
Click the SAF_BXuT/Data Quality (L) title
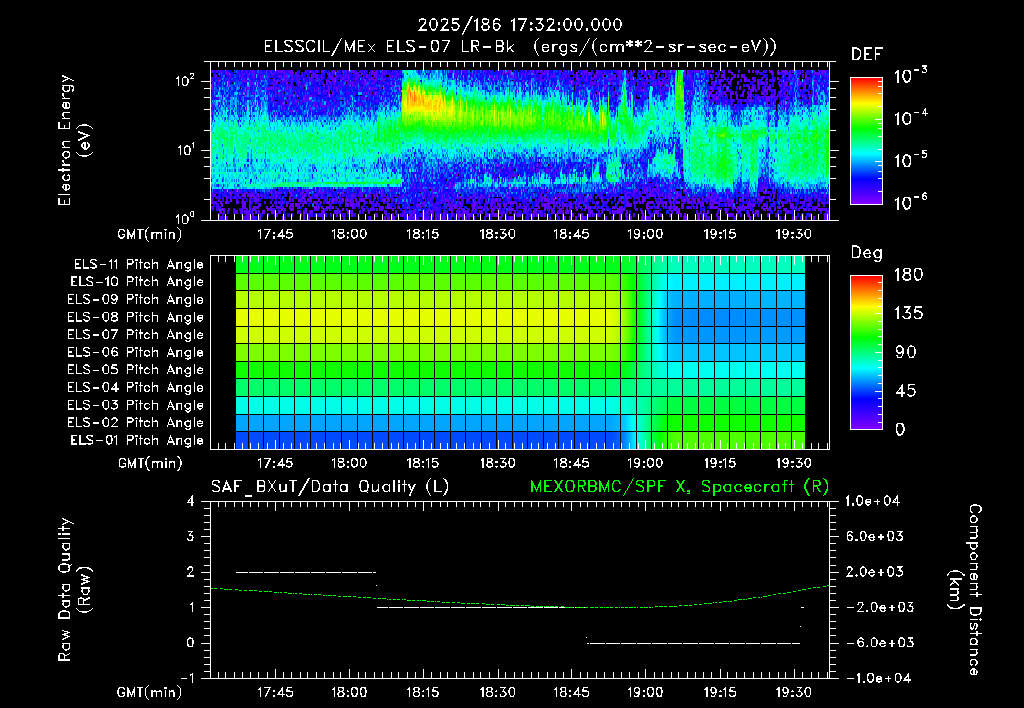(330, 487)
